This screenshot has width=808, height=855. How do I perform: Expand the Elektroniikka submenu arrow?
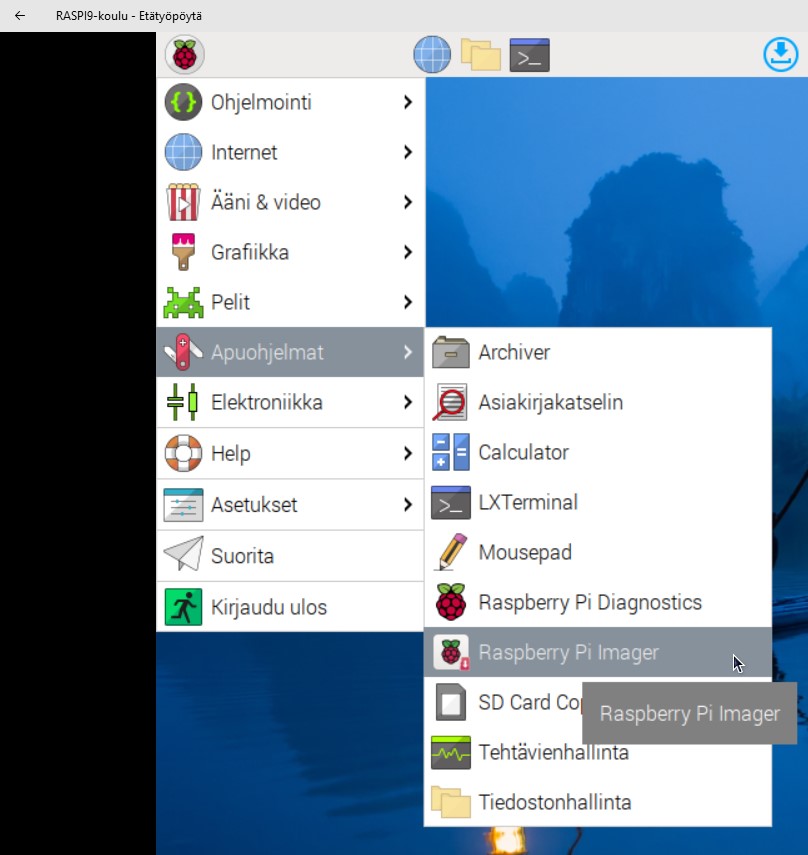(x=408, y=402)
